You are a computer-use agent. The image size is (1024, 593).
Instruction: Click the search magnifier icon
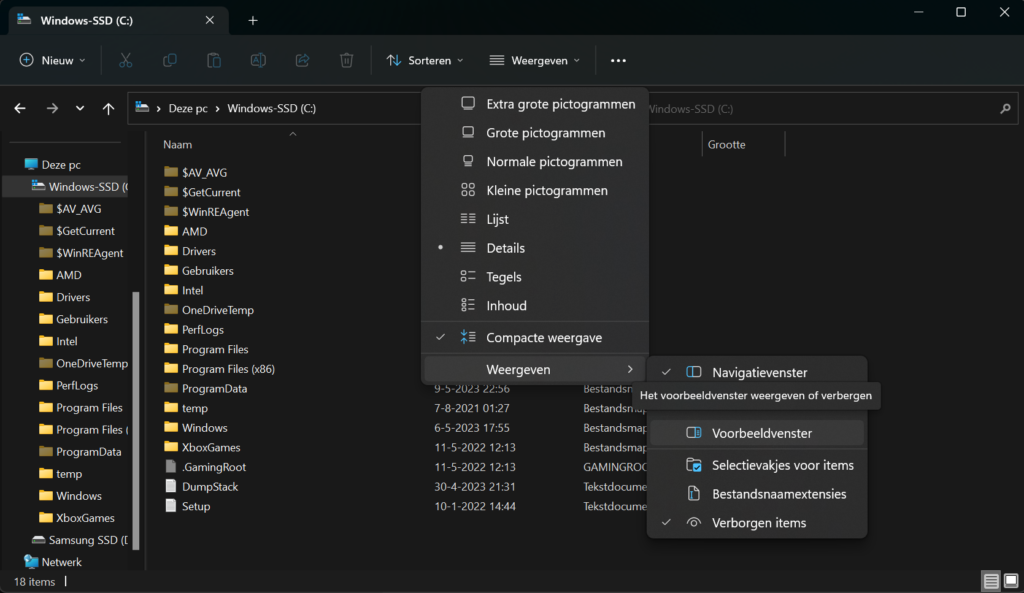pyautogui.click(x=1005, y=108)
